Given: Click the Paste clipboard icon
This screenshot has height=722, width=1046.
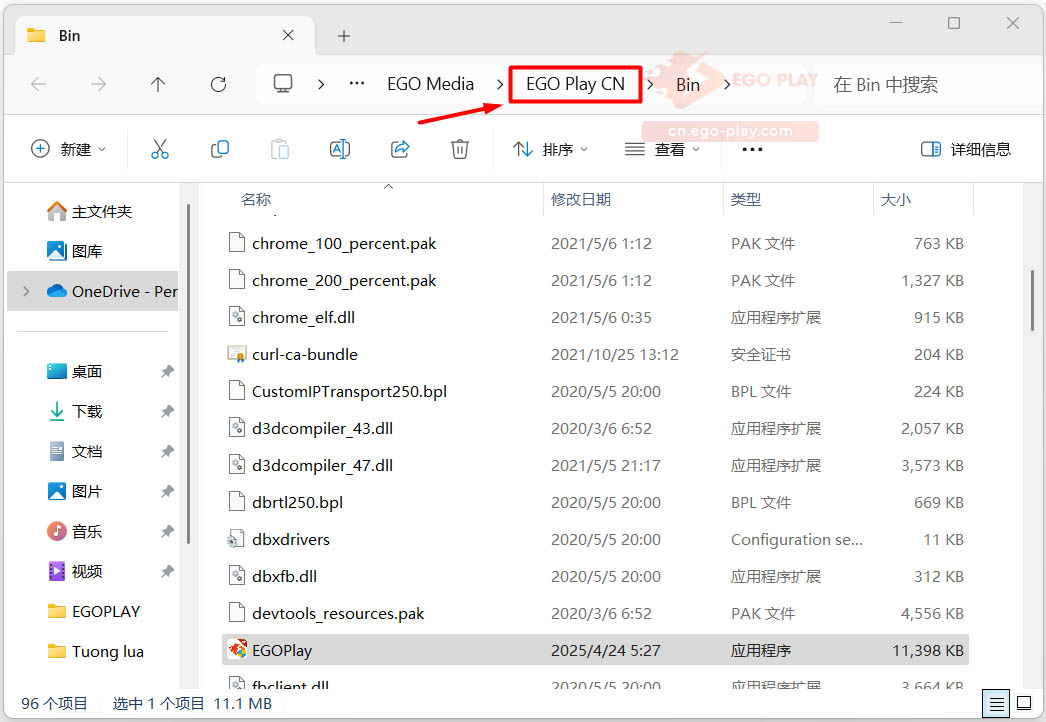Looking at the screenshot, I should click(280, 149).
